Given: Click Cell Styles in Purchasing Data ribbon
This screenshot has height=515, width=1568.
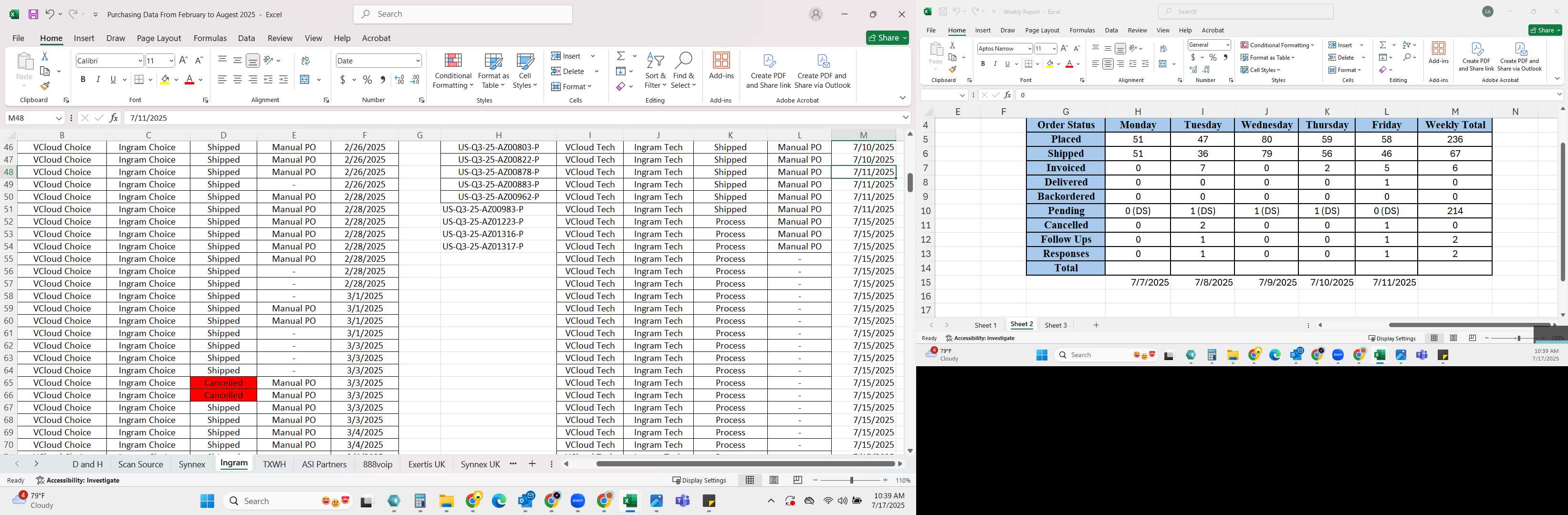Looking at the screenshot, I should click(x=525, y=71).
